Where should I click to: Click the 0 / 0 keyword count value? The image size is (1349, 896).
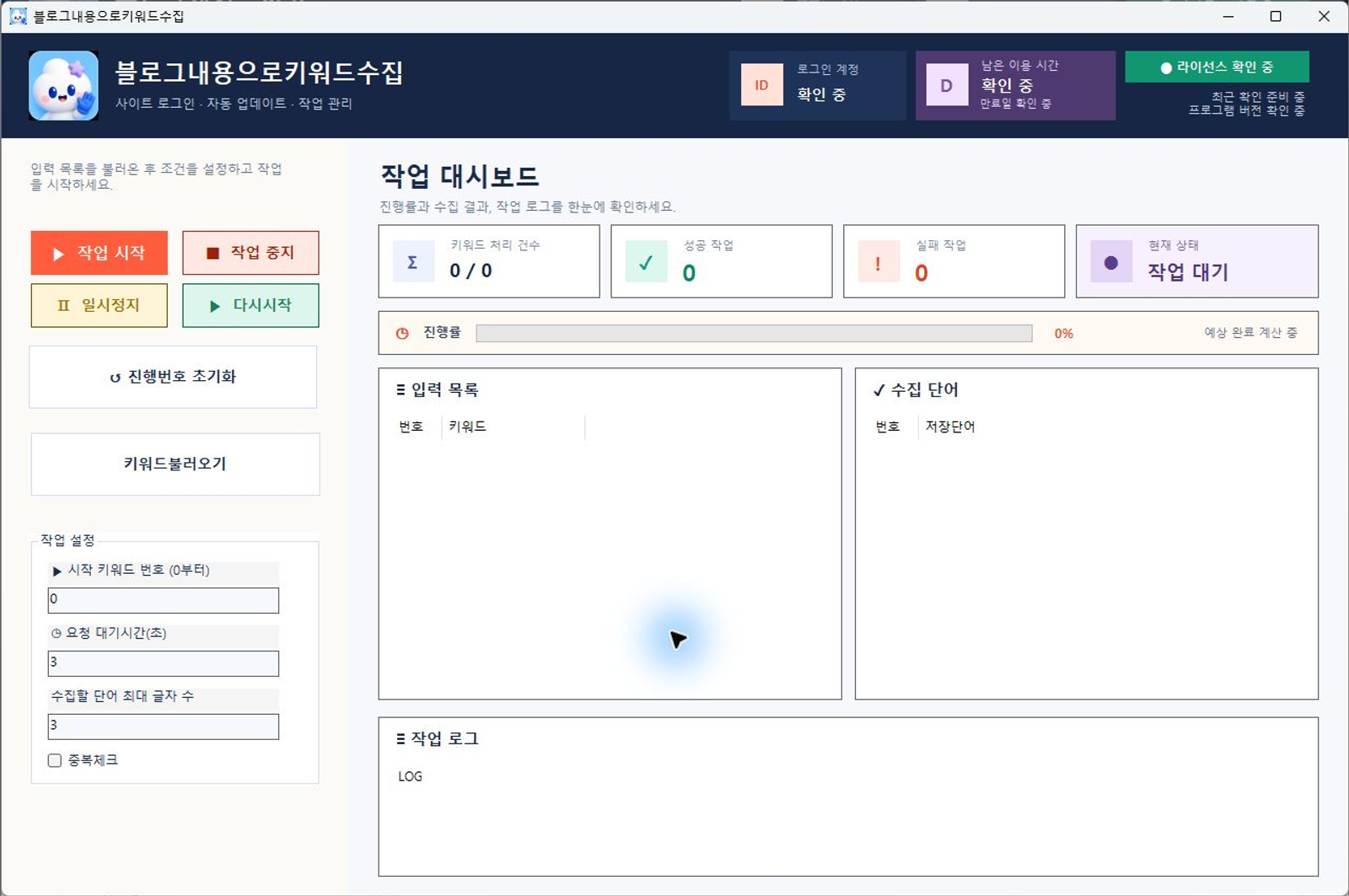[x=470, y=271]
